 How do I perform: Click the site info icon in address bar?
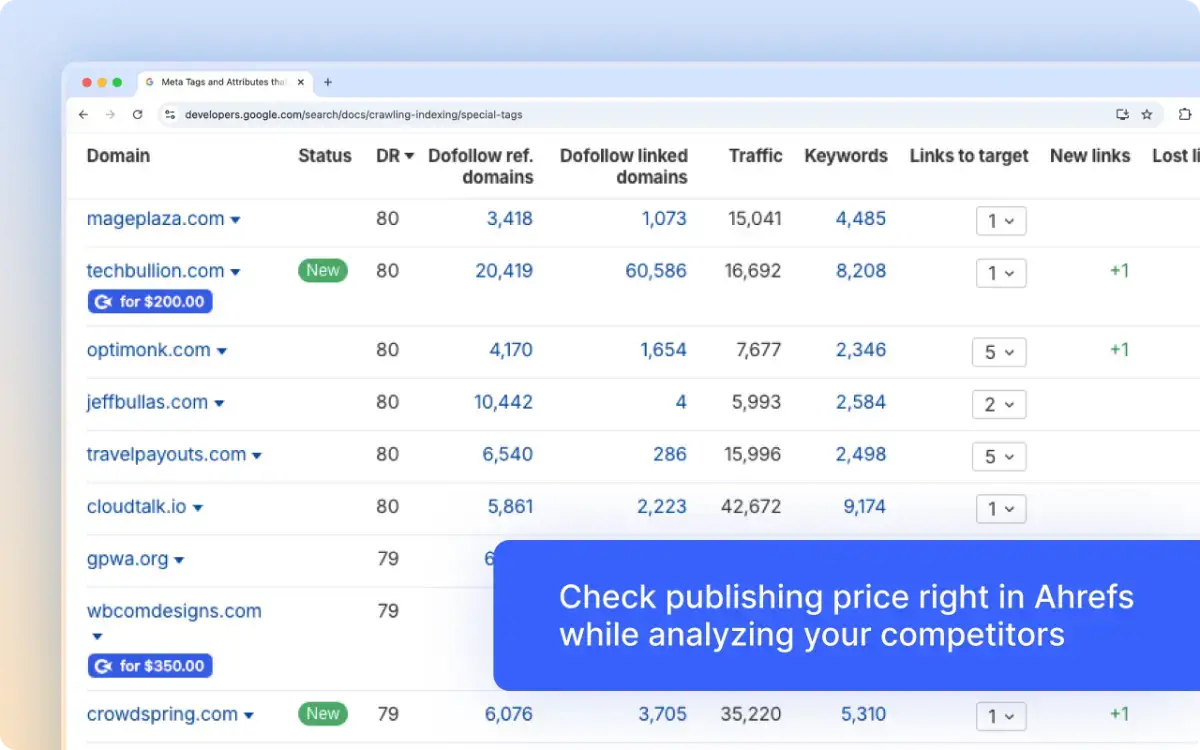point(170,115)
